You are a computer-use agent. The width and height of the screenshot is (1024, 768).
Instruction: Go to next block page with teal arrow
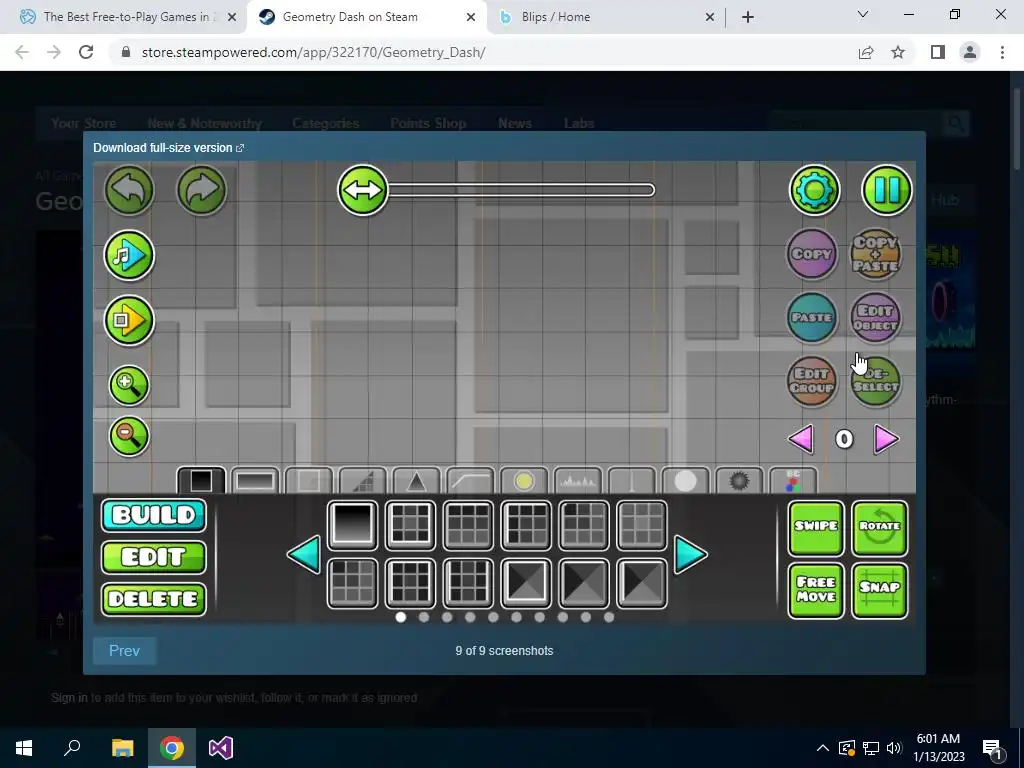[x=690, y=555]
